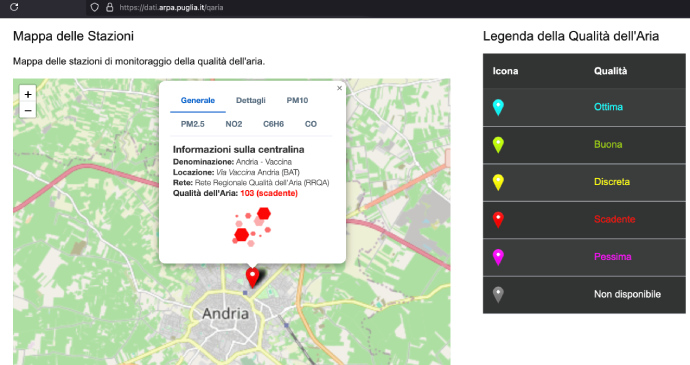Click the padlock site security icon
690x365 pixels.
coord(110,7)
